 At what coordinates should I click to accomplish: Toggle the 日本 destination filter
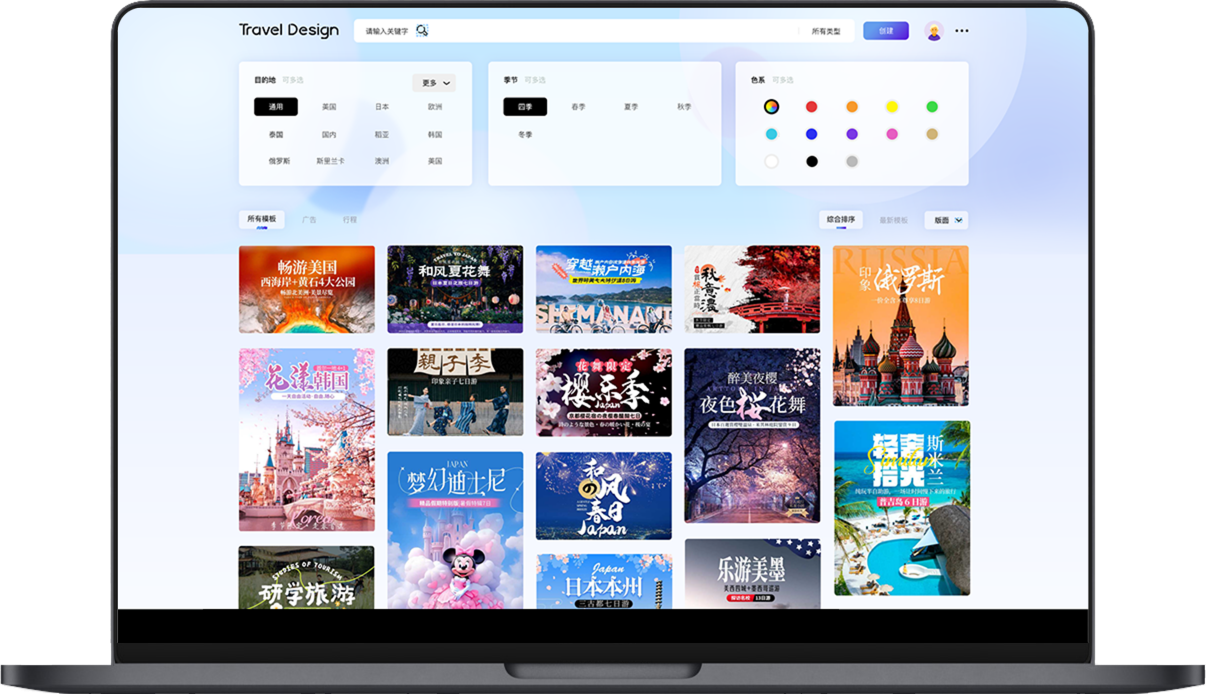point(382,107)
